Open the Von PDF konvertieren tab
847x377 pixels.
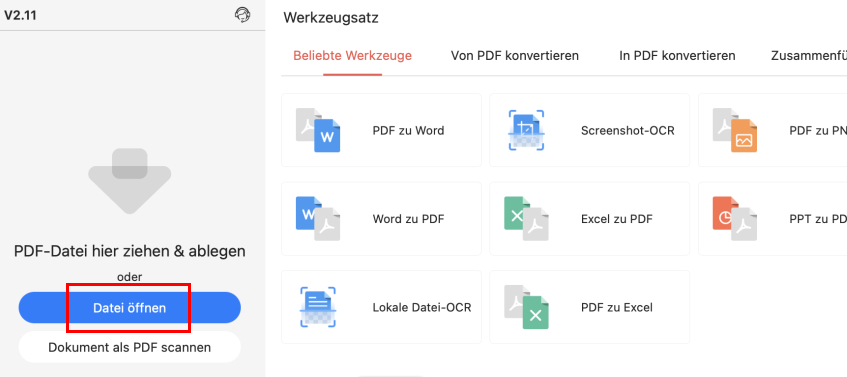tap(515, 56)
